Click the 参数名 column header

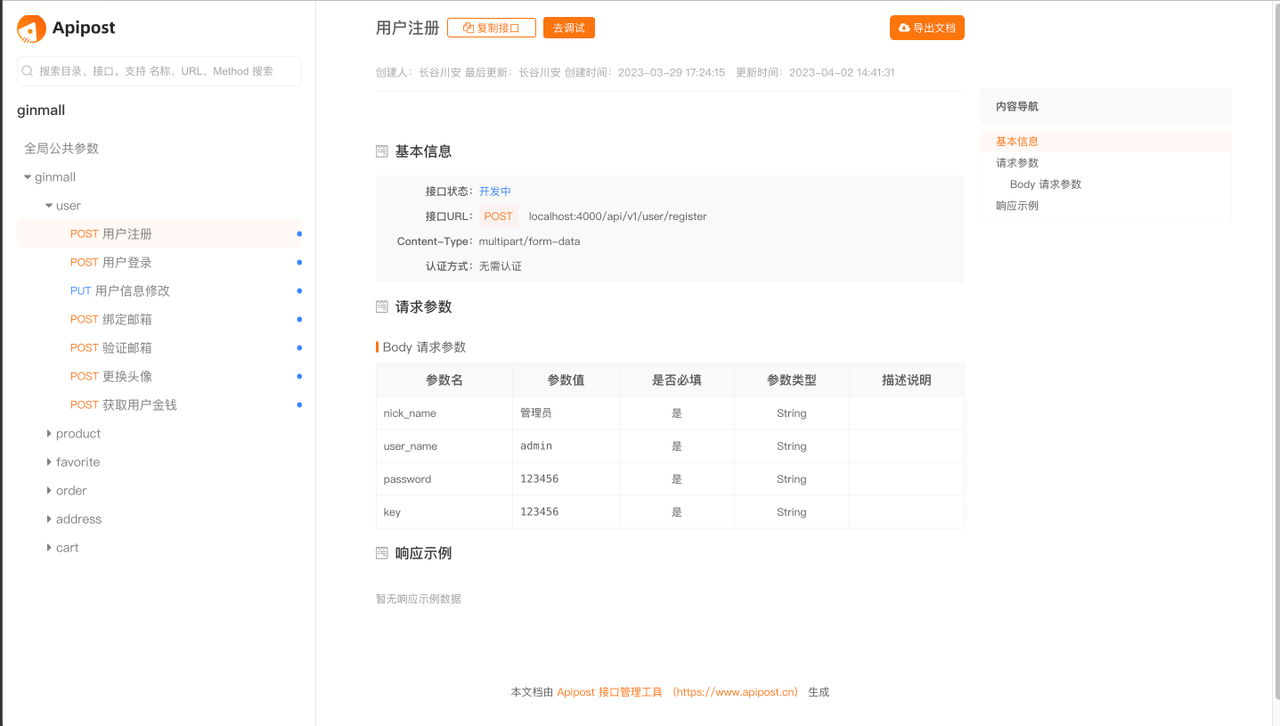444,380
